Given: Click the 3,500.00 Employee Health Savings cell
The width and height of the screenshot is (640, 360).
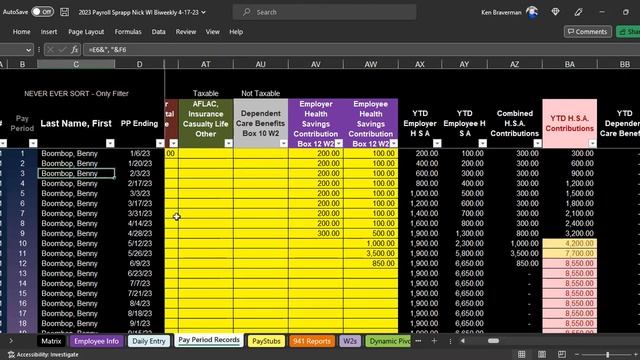Looking at the screenshot, I should [x=371, y=253].
